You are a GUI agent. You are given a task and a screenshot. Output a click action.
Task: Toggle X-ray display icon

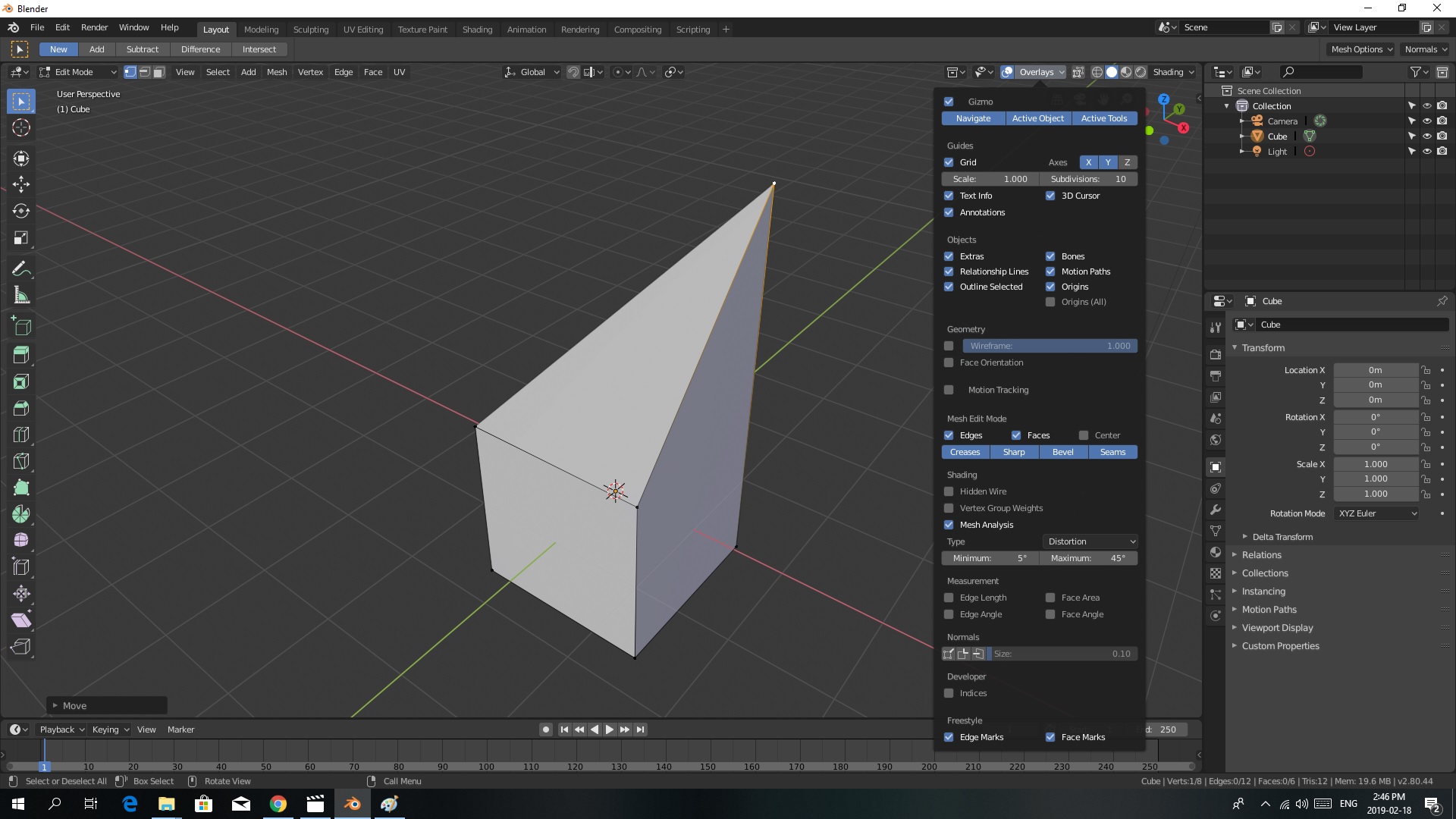(1078, 72)
